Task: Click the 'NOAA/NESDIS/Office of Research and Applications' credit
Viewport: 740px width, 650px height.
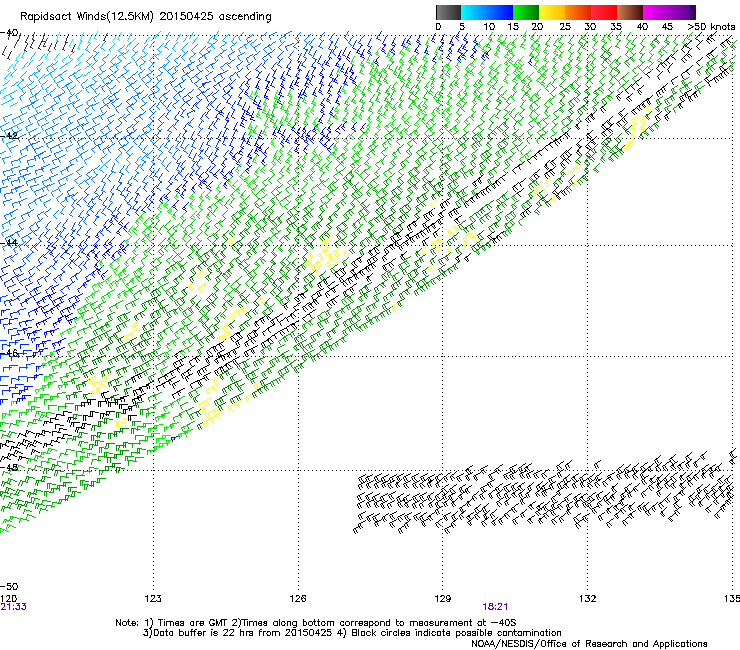Action: tap(589, 644)
